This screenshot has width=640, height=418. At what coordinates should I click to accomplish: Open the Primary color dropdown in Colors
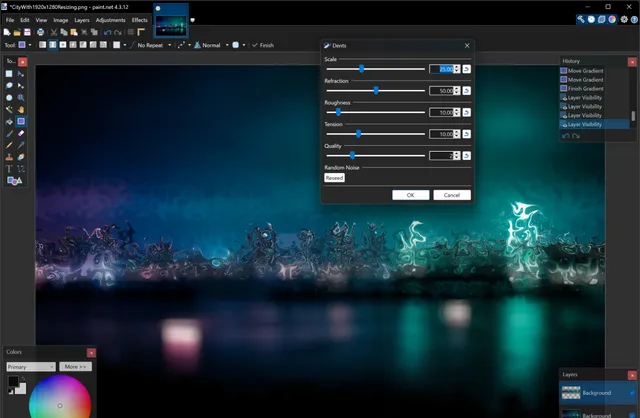pos(31,367)
